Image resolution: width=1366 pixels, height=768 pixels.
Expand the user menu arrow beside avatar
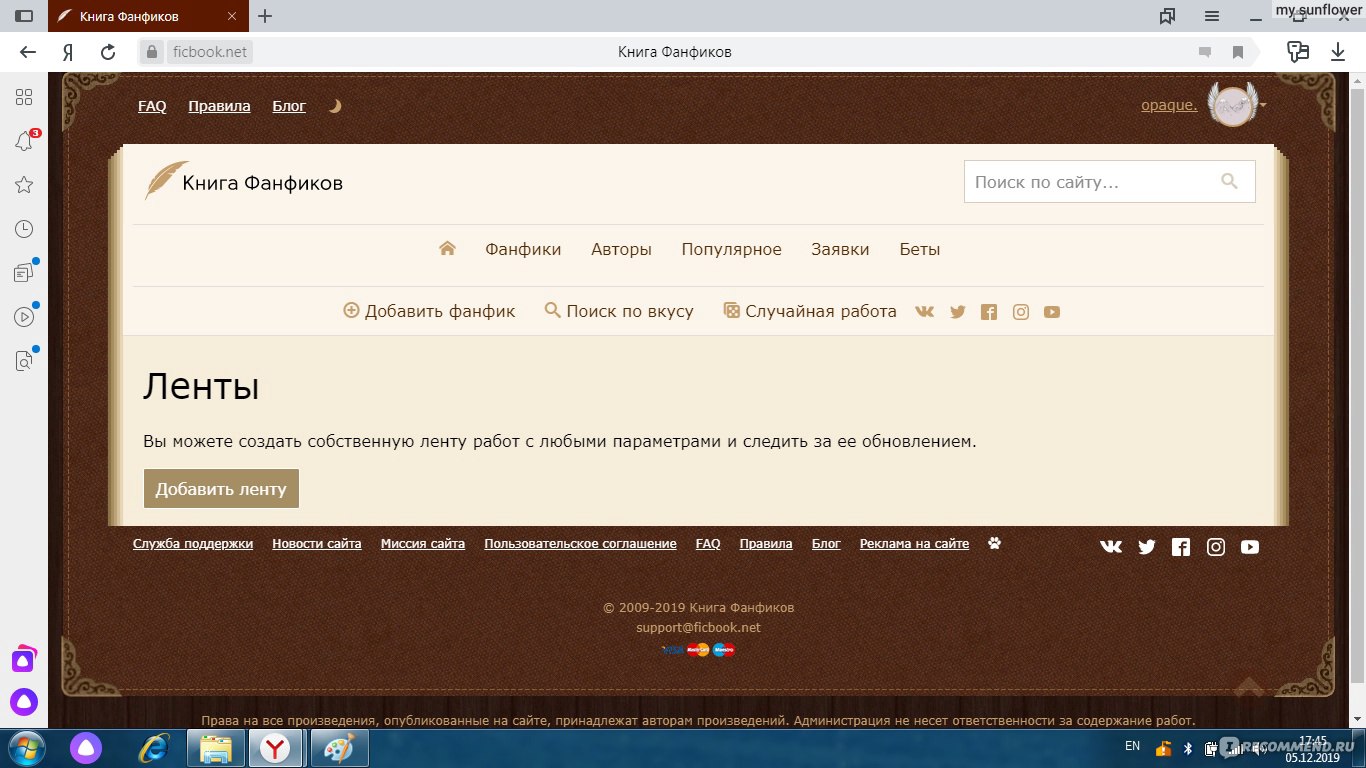click(x=1263, y=105)
